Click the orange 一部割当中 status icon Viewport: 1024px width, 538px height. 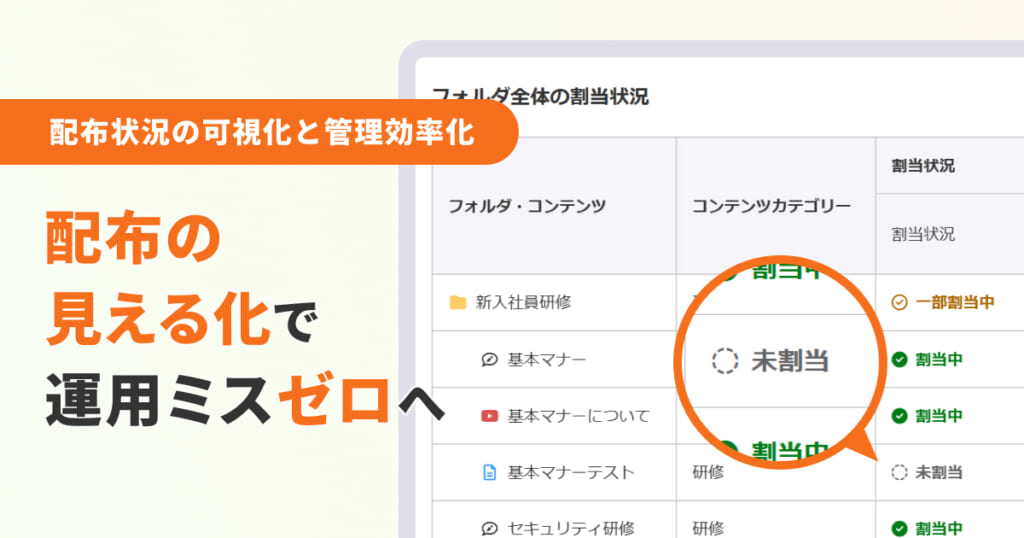click(x=899, y=302)
